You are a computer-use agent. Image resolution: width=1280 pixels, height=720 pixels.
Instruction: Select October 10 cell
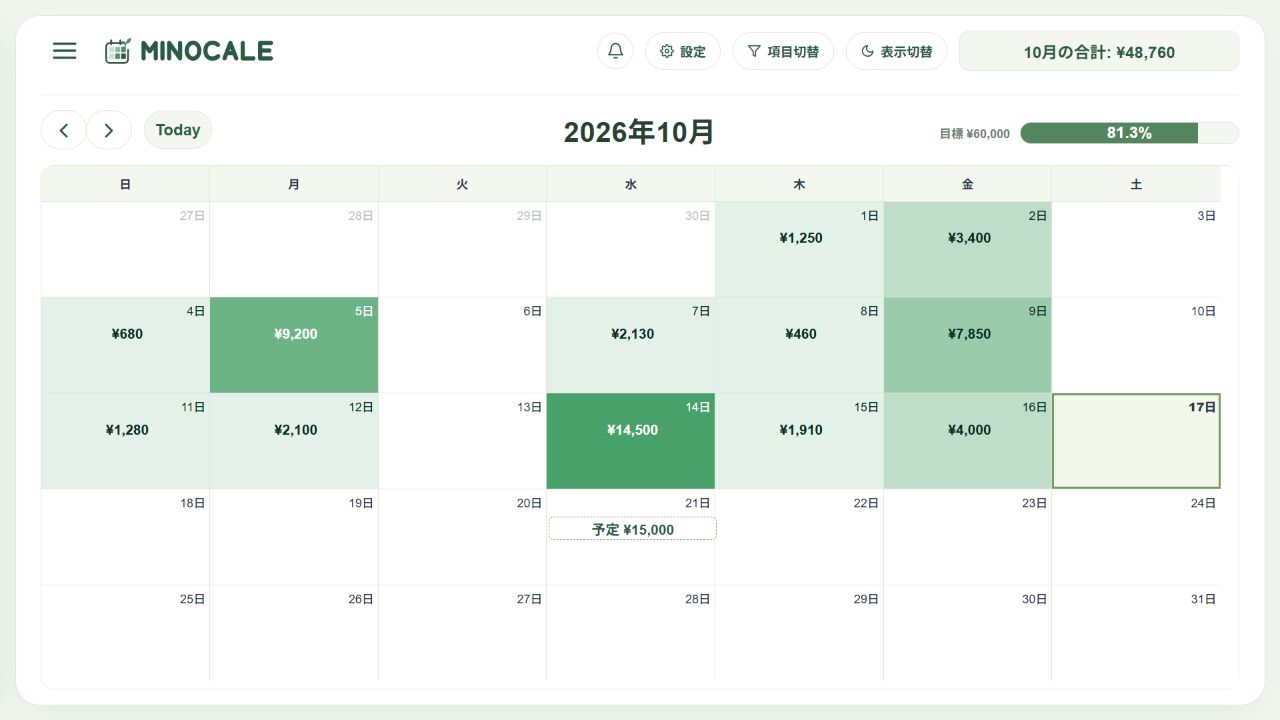tap(1136, 345)
